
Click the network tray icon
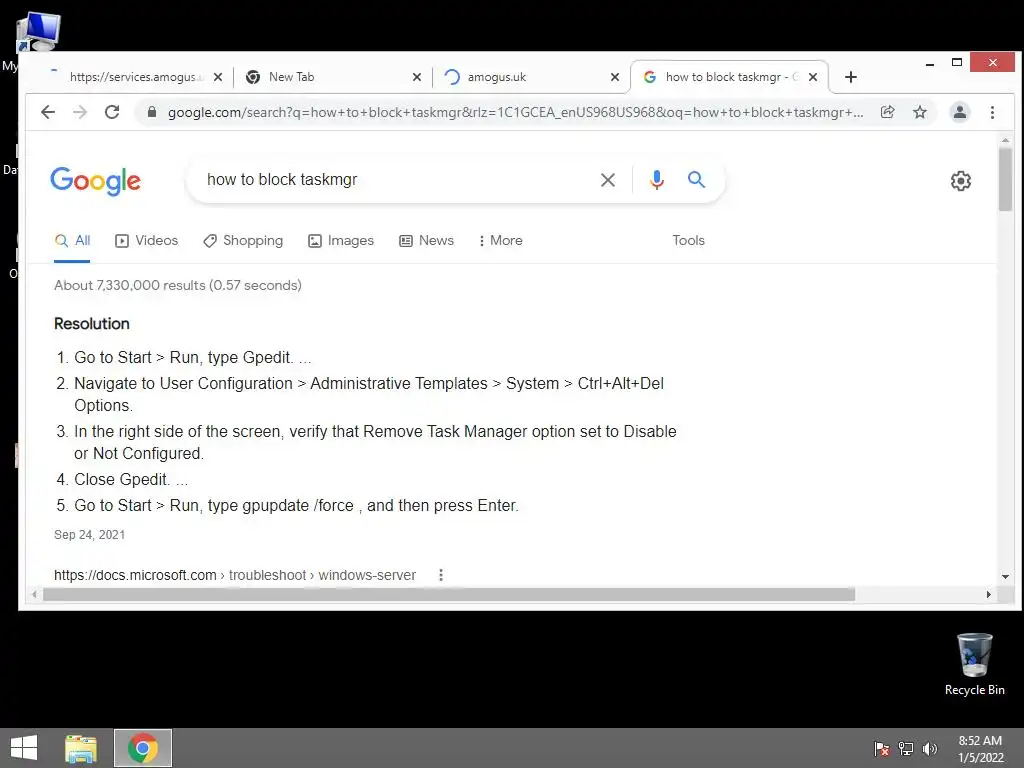tap(906, 748)
